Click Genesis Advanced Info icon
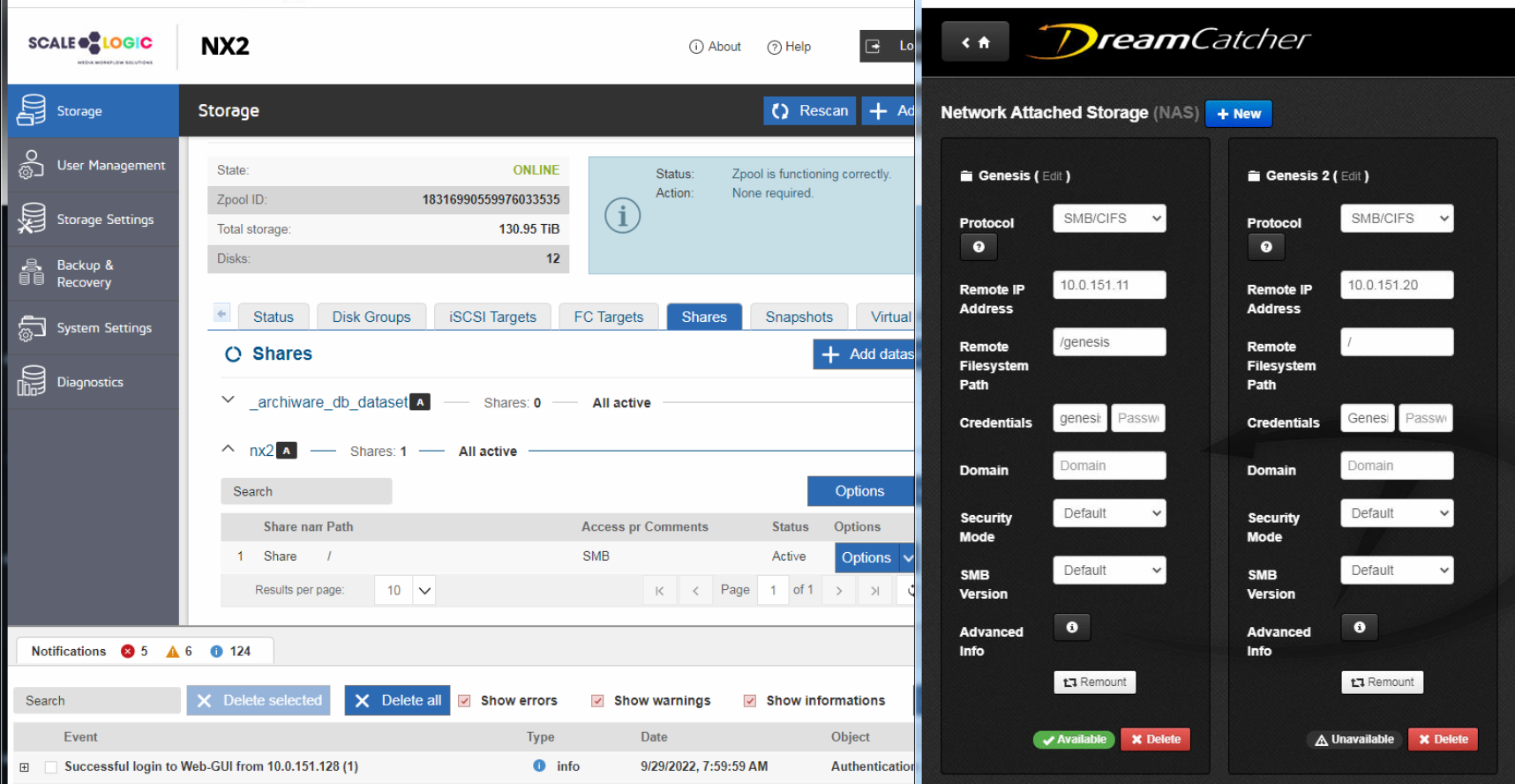The width and height of the screenshot is (1515, 784). point(1072,627)
